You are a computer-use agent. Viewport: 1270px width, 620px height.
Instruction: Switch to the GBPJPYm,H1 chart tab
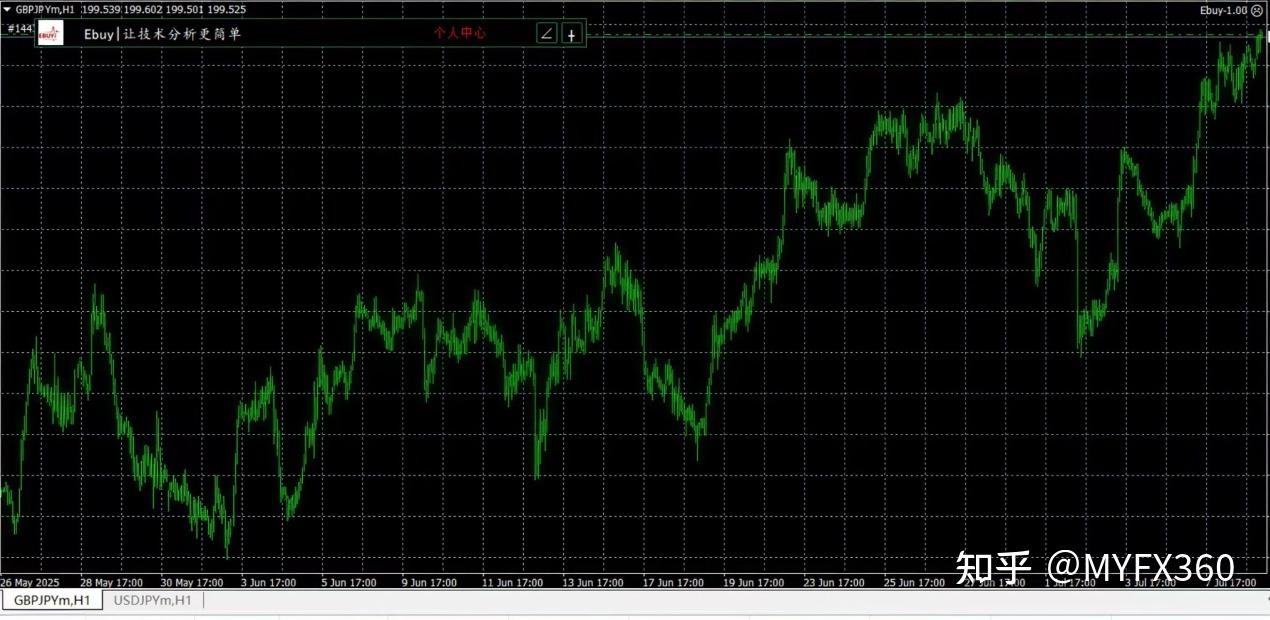click(x=51, y=600)
